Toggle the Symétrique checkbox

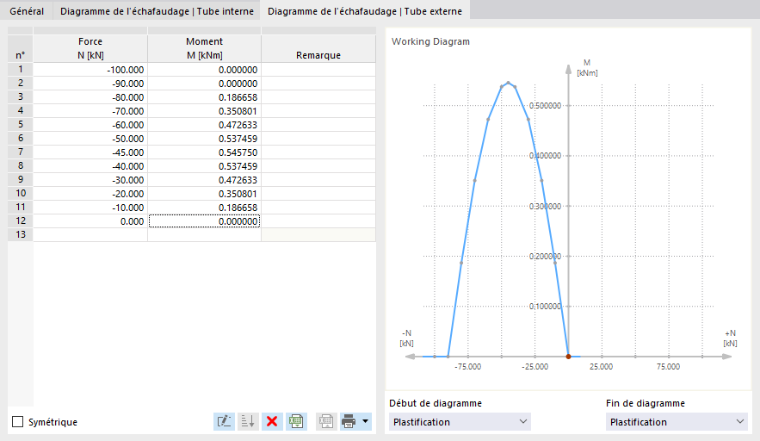(17, 422)
